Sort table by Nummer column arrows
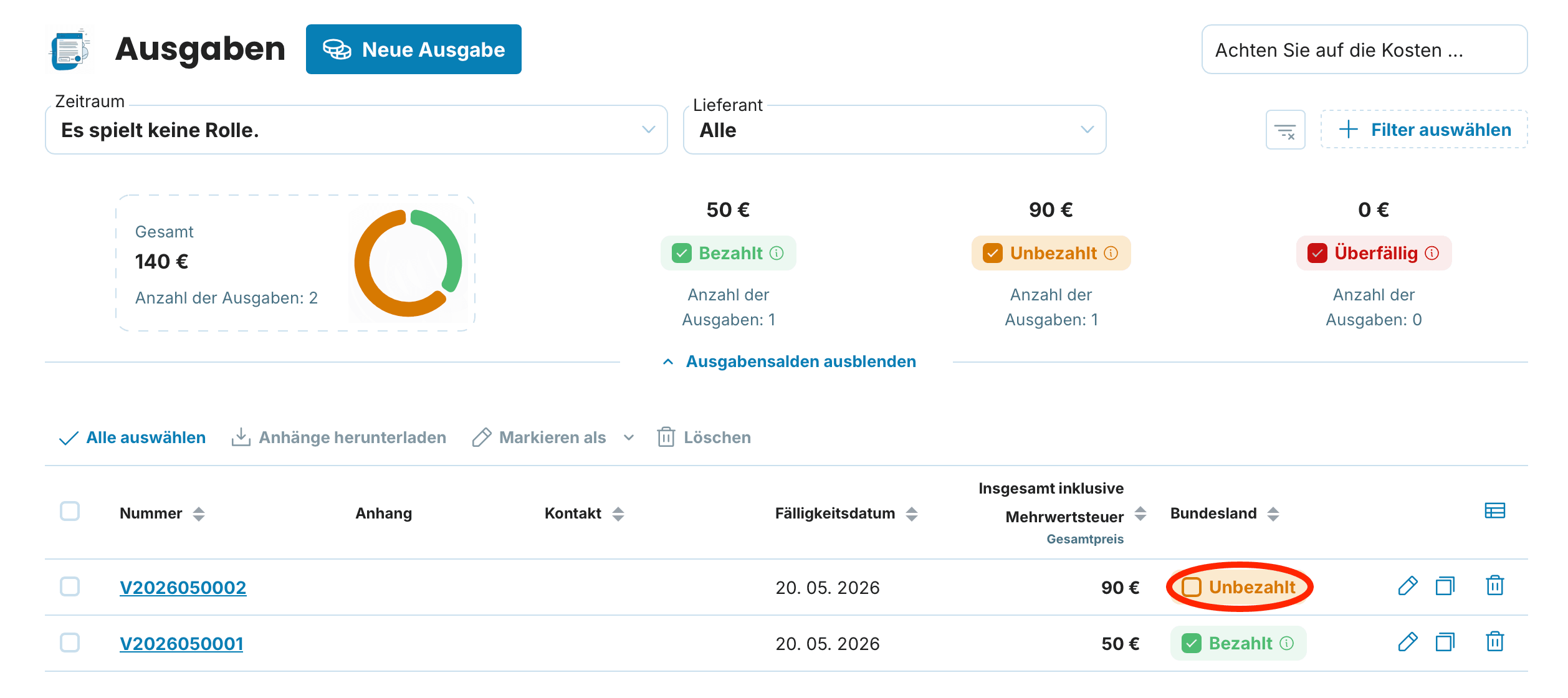The height and width of the screenshot is (698, 1568). (x=199, y=514)
